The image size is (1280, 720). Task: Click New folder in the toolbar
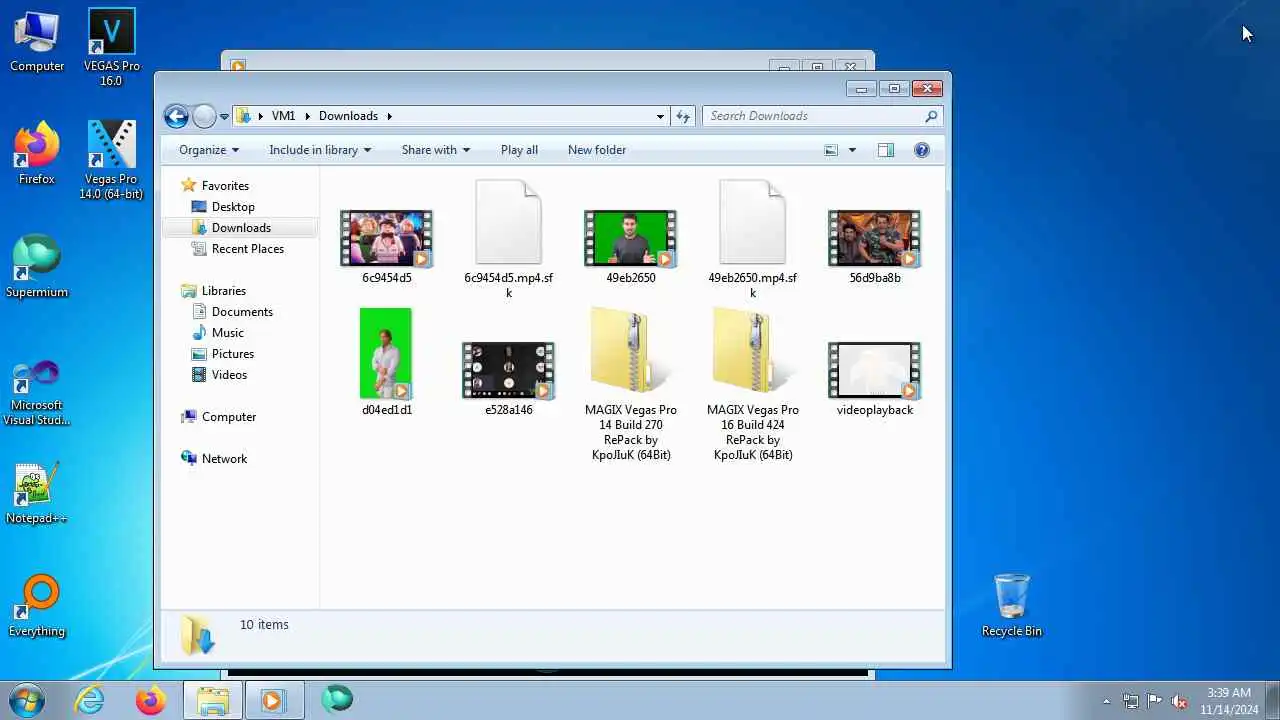597,150
